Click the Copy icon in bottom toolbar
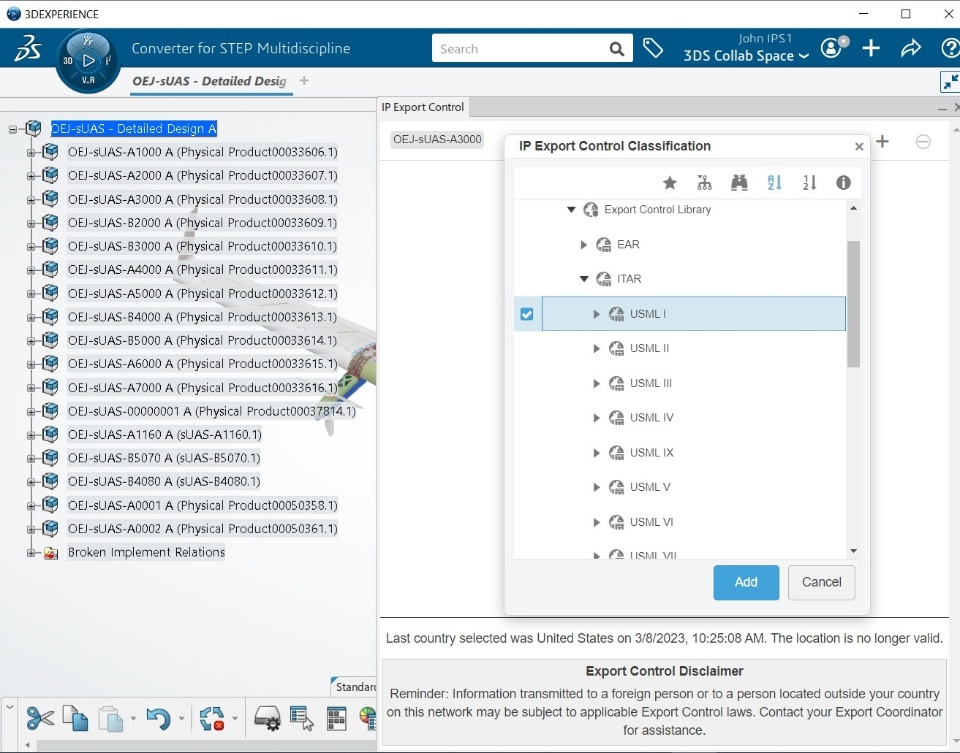 pyautogui.click(x=76, y=718)
